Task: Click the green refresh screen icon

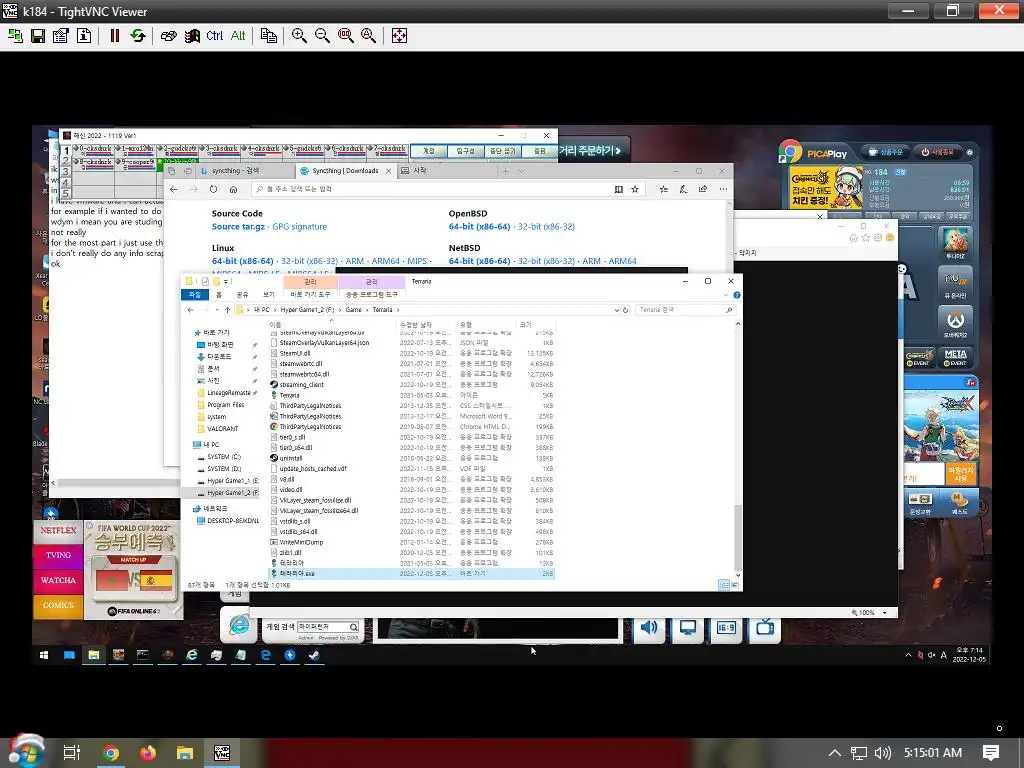Action: pyautogui.click(x=138, y=36)
